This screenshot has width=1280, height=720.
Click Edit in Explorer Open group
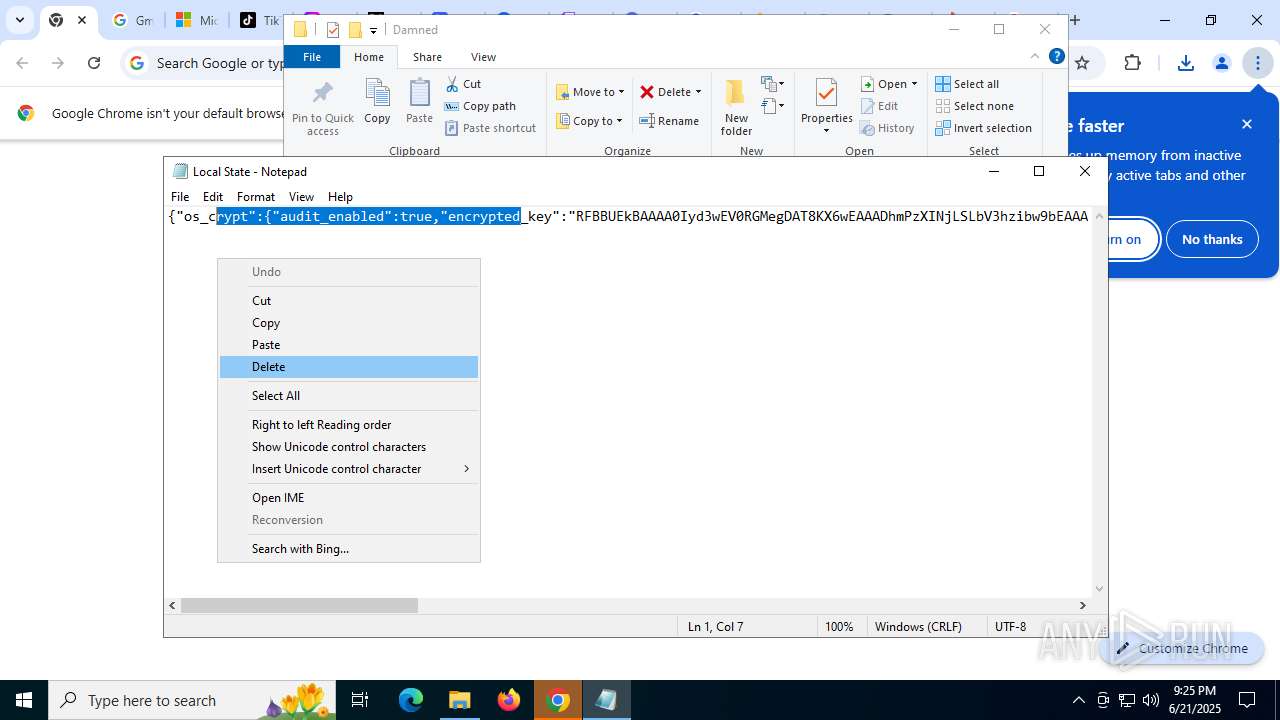(x=880, y=106)
